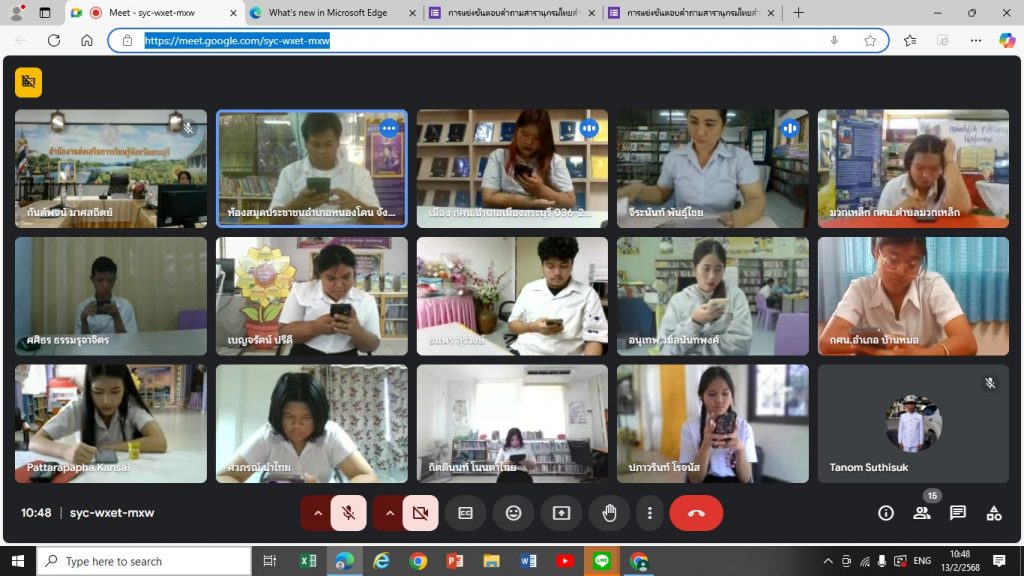The image size is (1024, 576).
Task: Expand audio settings chevron beside microphone
Action: coord(317,513)
